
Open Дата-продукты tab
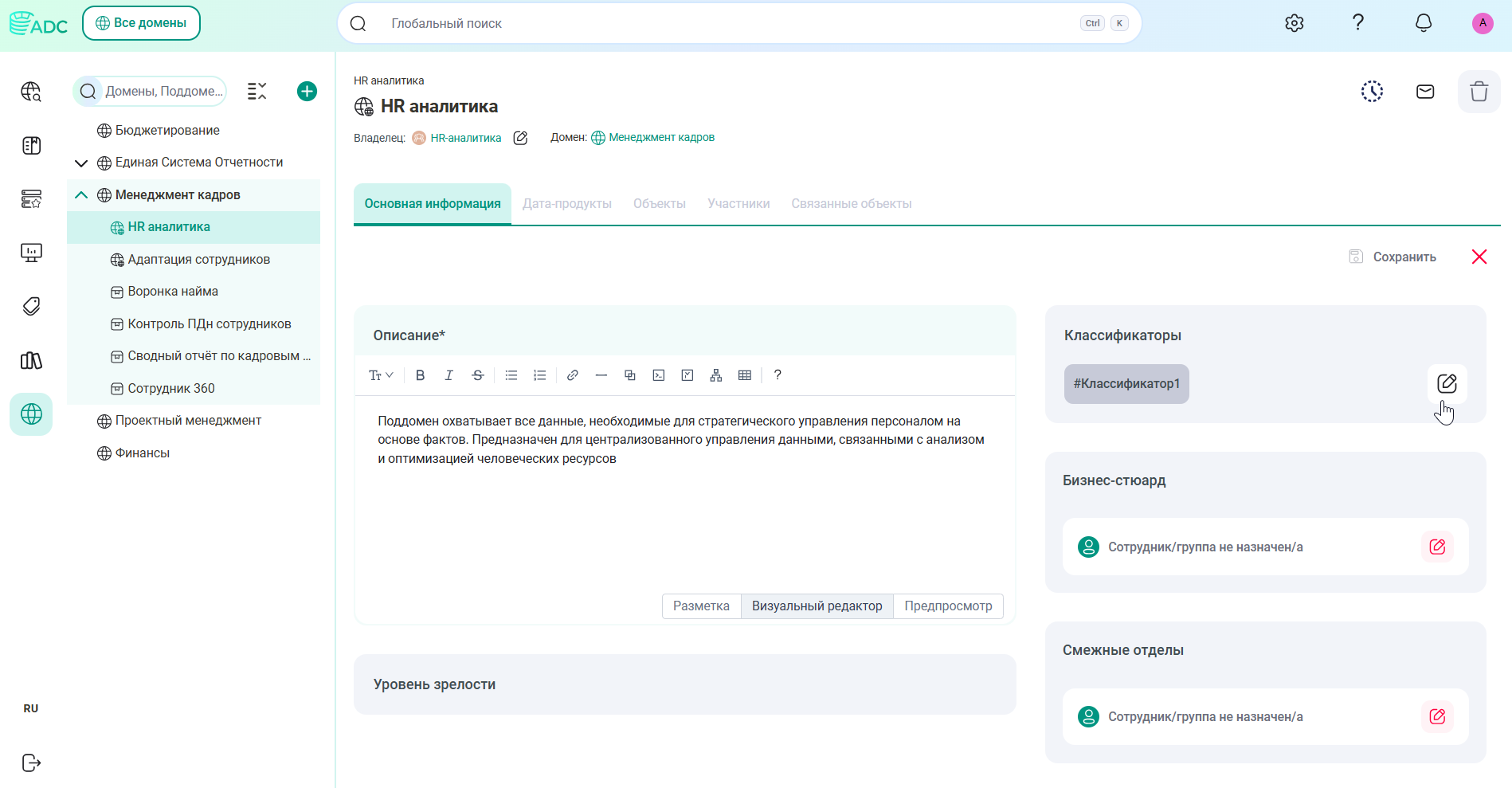[x=567, y=204]
